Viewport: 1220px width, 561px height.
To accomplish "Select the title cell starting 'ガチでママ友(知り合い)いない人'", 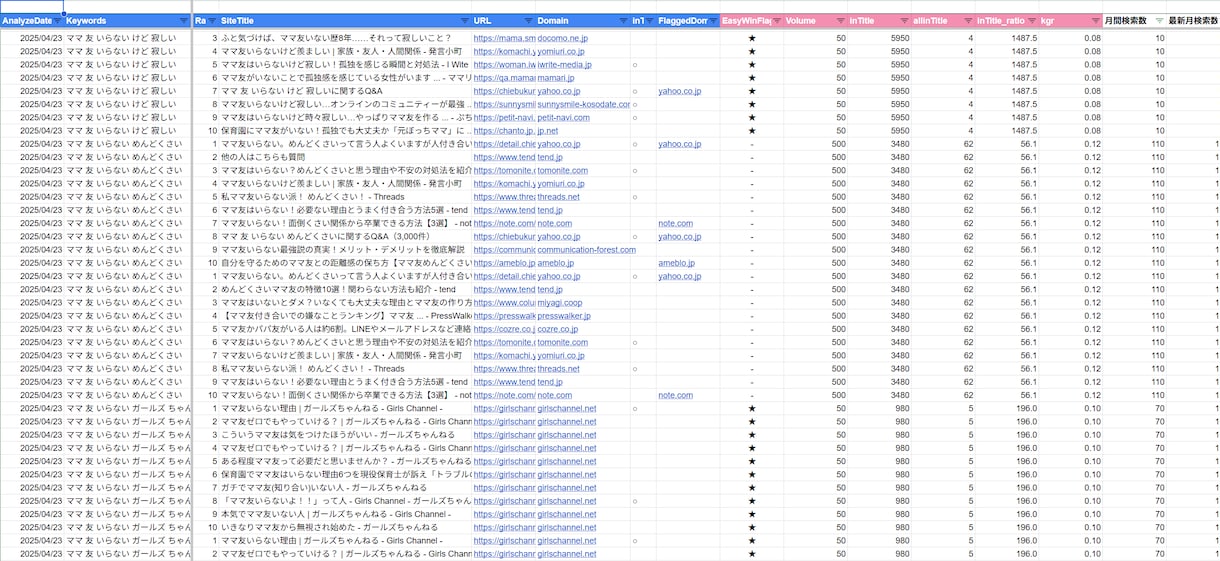I will pos(345,487).
